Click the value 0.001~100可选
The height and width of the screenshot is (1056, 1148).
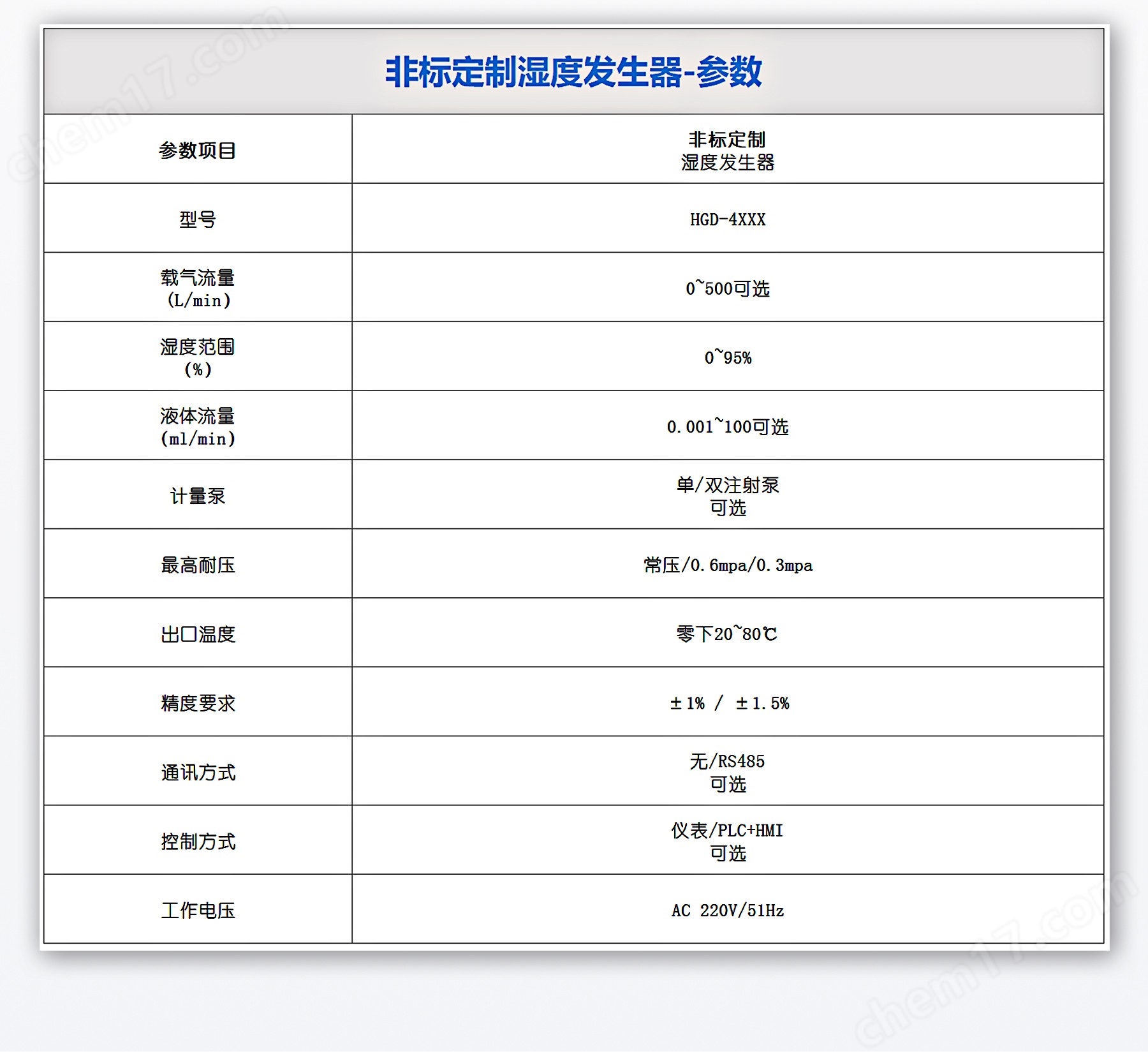pos(728,427)
